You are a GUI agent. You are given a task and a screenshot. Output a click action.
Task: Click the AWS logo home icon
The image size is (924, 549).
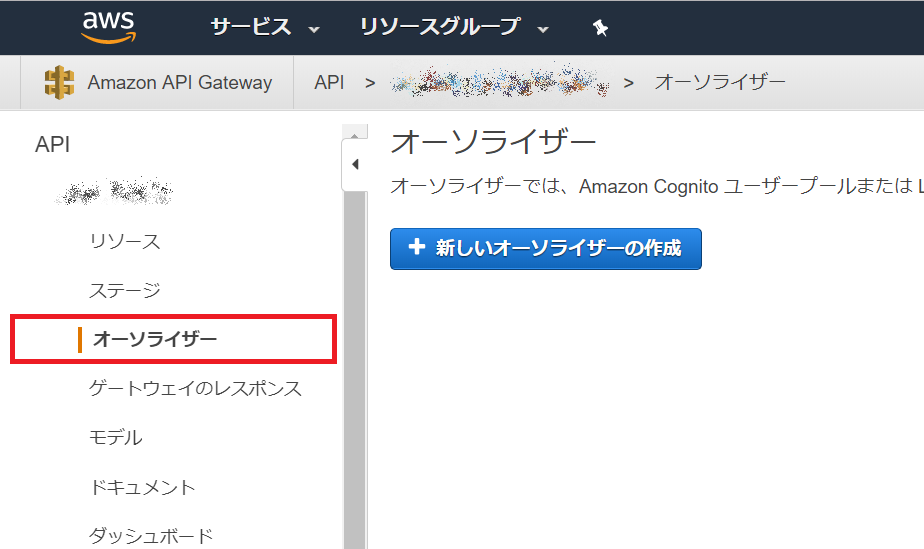[108, 27]
